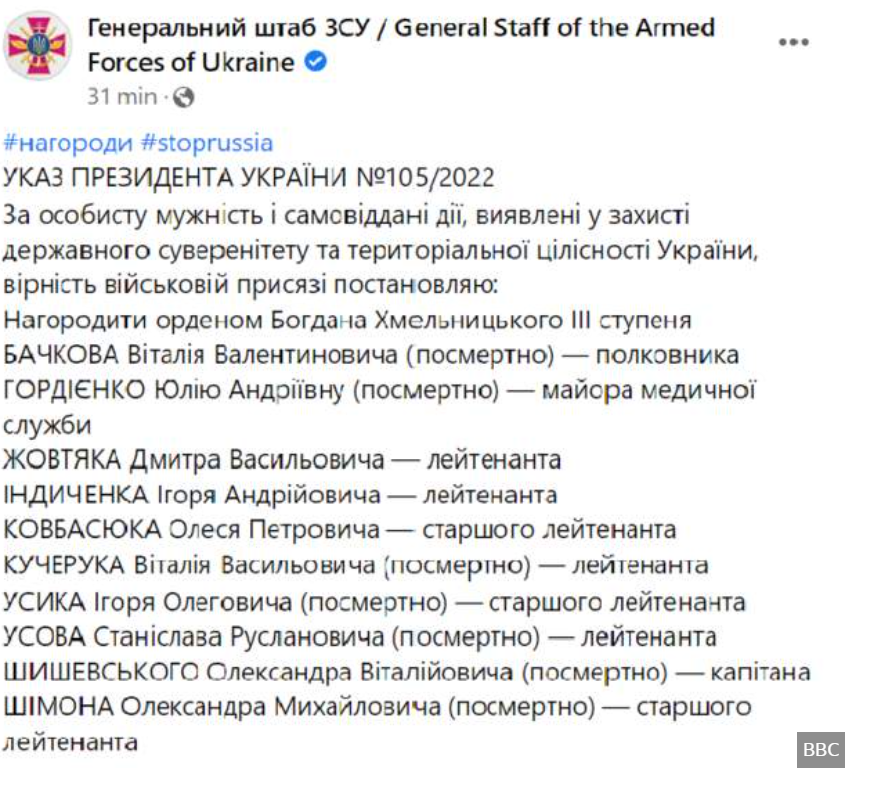Click the BBC watermark badge
Image resolution: width=874 pixels, height=796 pixels.
pyautogui.click(x=820, y=750)
